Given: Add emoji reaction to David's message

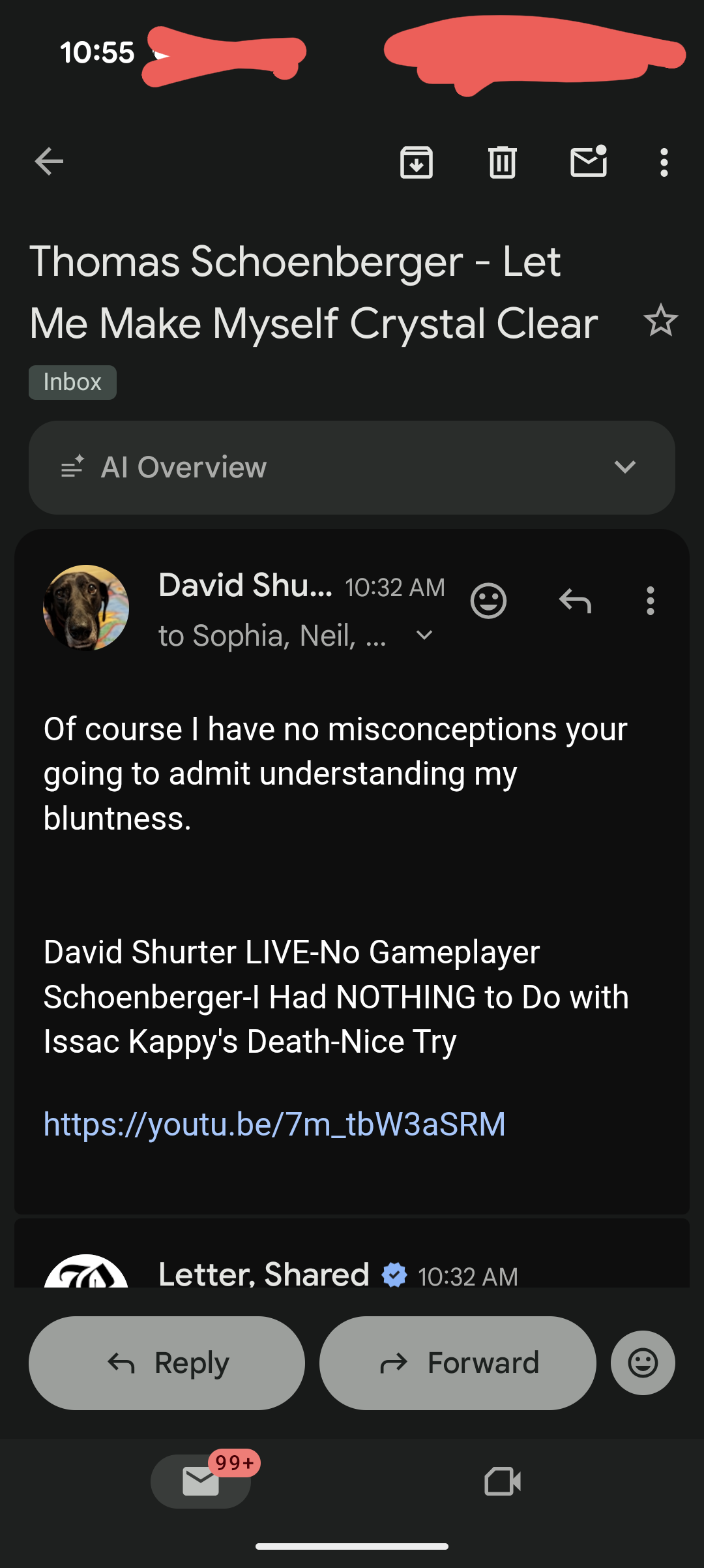Looking at the screenshot, I should [x=488, y=601].
